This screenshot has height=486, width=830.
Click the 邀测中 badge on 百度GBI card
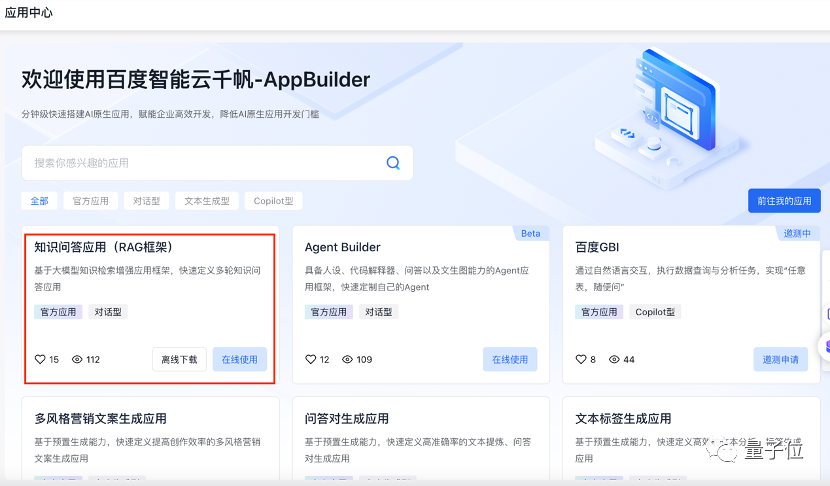click(x=797, y=233)
